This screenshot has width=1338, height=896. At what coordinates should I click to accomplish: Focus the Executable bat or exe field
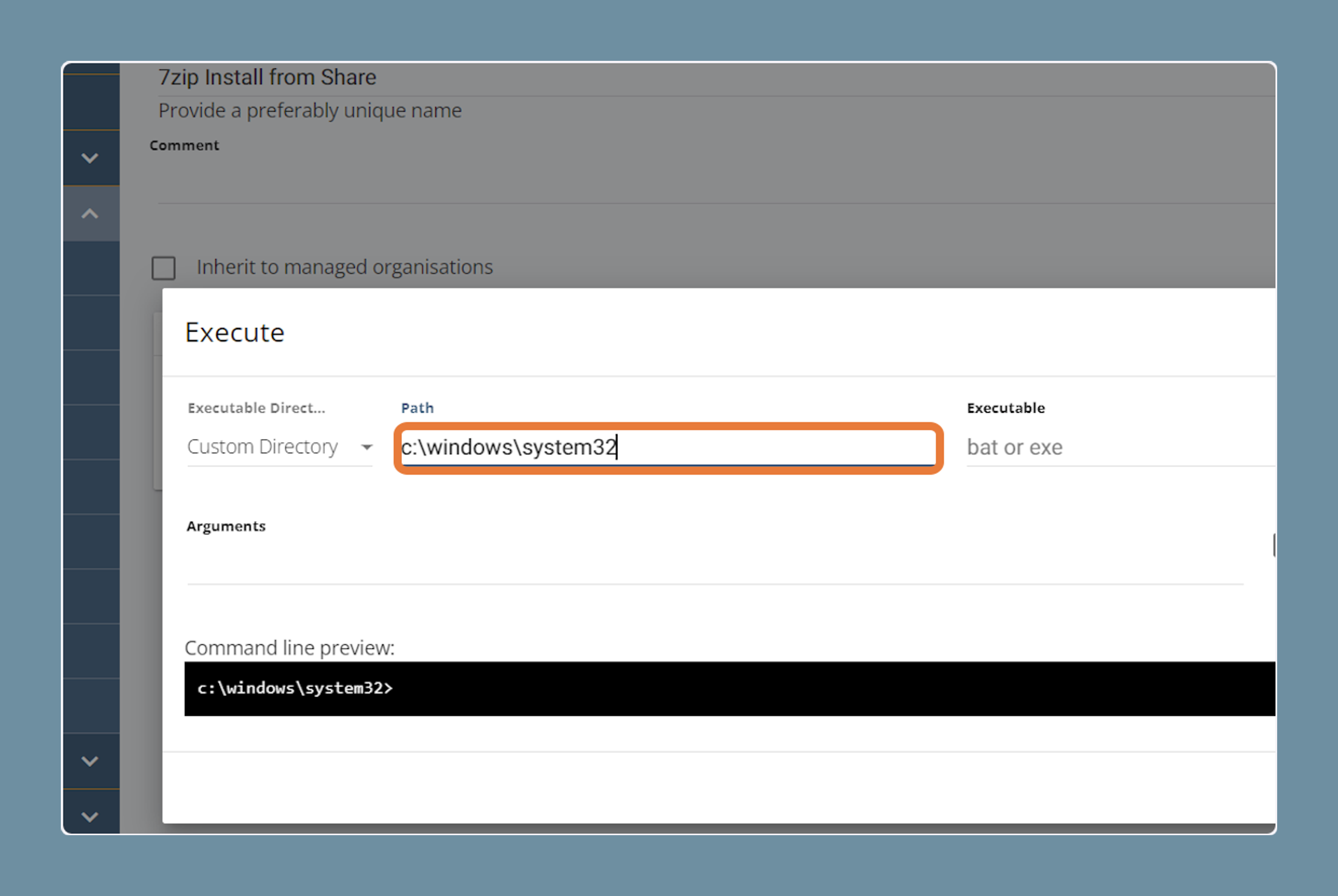pos(1120,447)
